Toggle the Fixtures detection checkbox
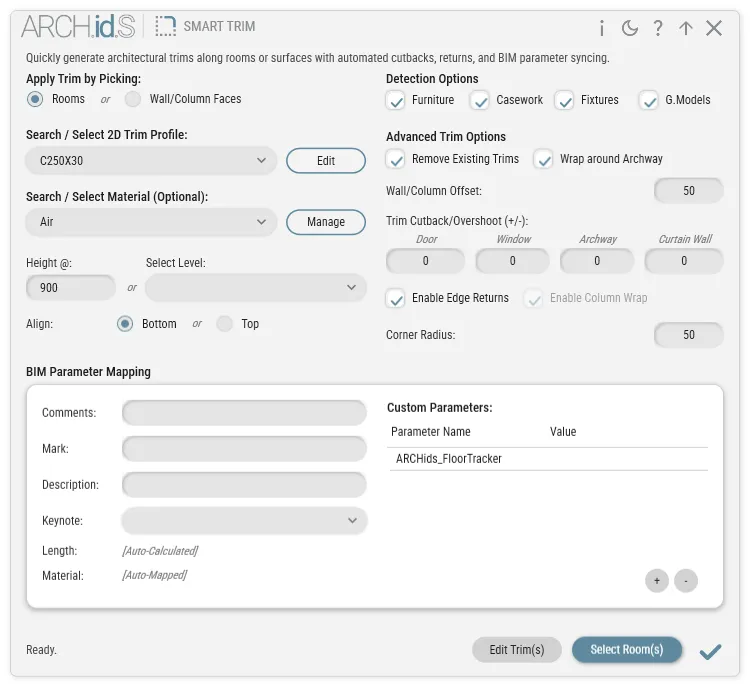The height and width of the screenshot is (687, 750). click(x=564, y=100)
